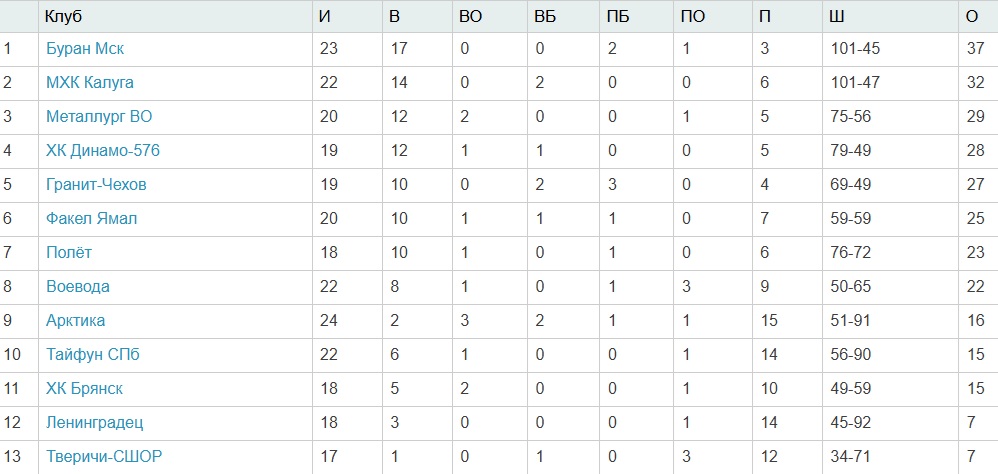The width and height of the screenshot is (998, 474).
Task: Open the ХК Брянск team page
Action: click(85, 388)
